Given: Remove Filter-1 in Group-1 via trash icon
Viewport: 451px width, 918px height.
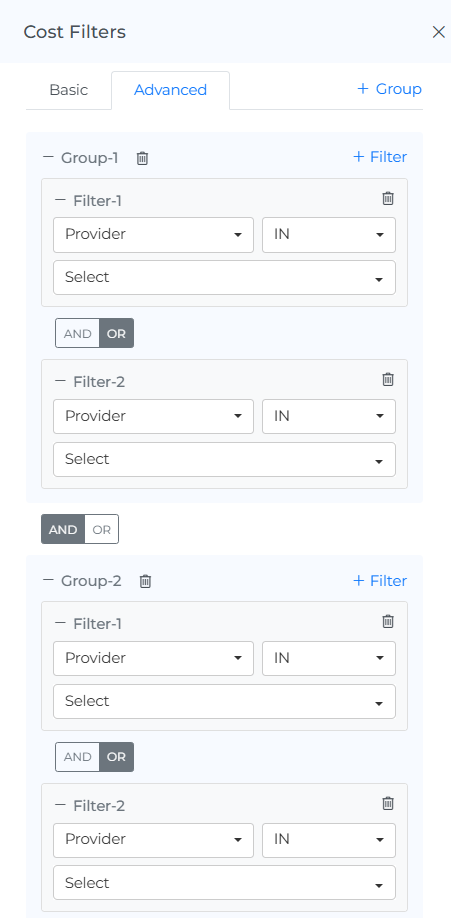Looking at the screenshot, I should point(388,198).
